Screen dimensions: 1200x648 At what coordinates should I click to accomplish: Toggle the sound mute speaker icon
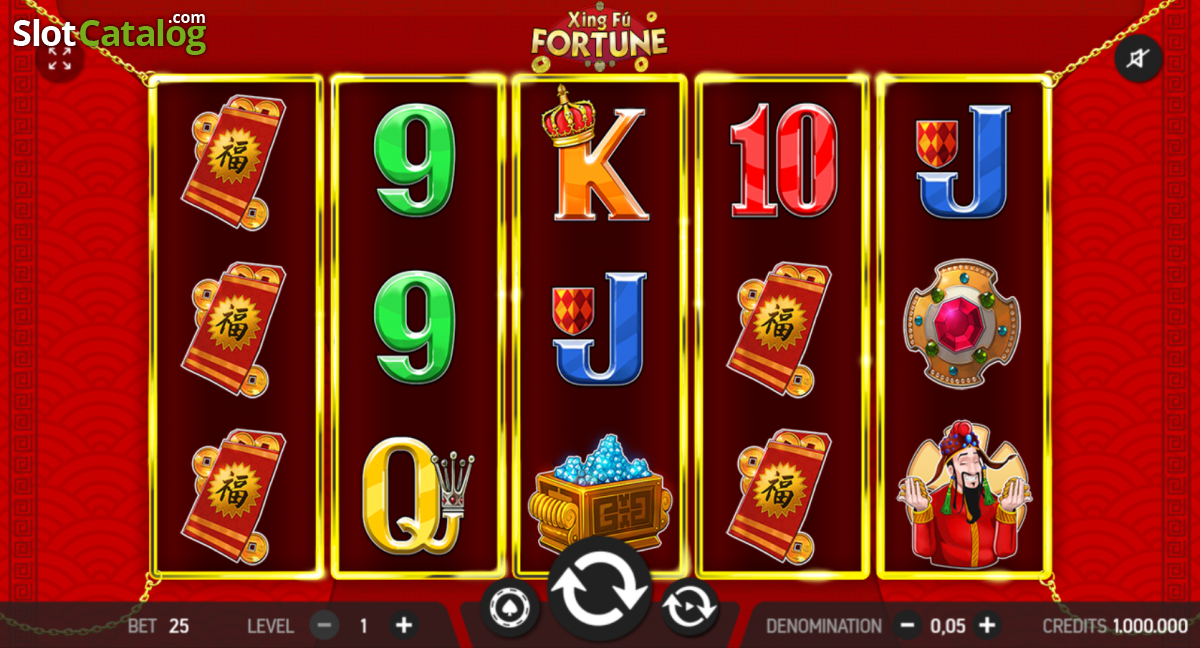[x=1139, y=58]
